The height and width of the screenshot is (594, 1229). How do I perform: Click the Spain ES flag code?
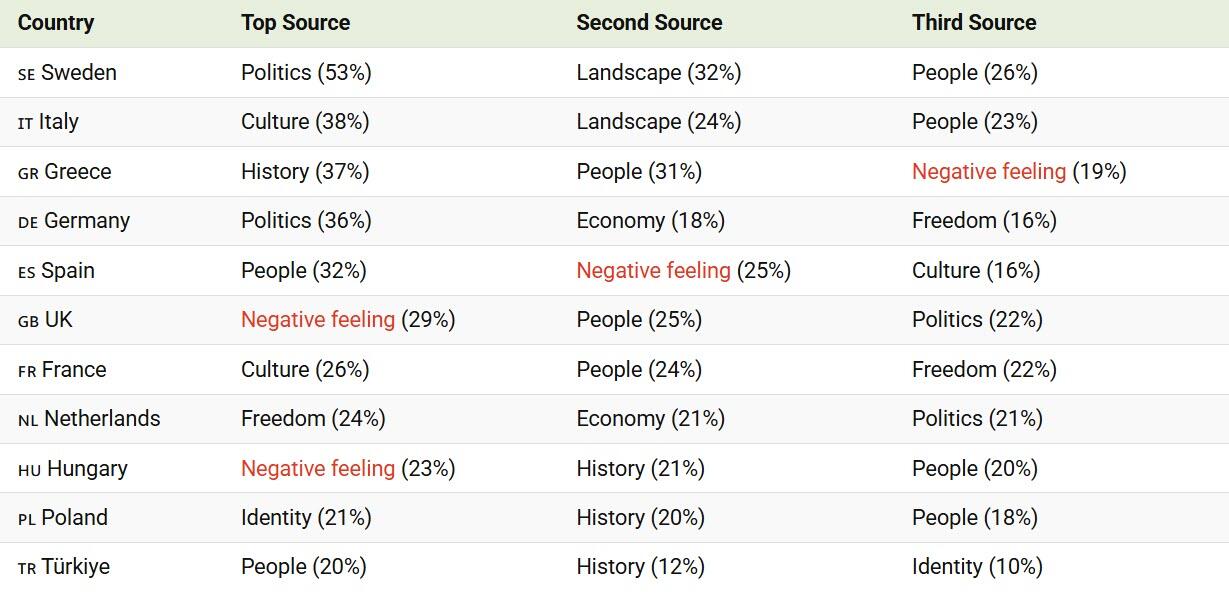[26, 272]
